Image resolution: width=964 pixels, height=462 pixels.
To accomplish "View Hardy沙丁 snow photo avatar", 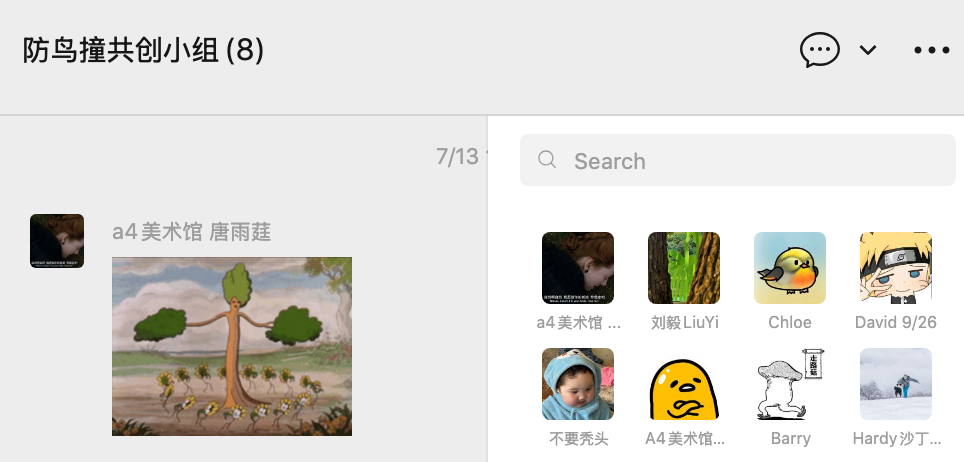I will point(896,384).
